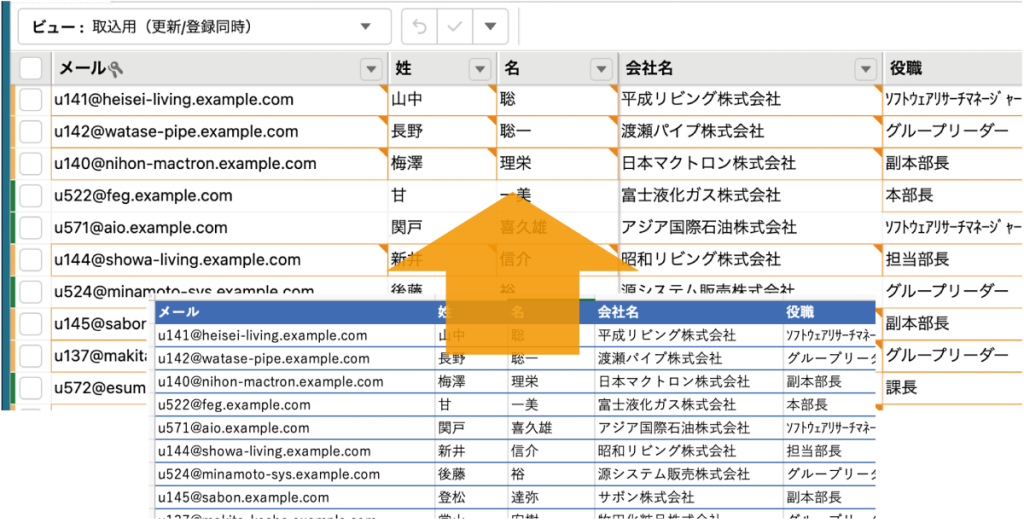Select 登松 surname in spreadsheet overlay
Image resolution: width=1024 pixels, height=523 pixels.
tap(472, 498)
